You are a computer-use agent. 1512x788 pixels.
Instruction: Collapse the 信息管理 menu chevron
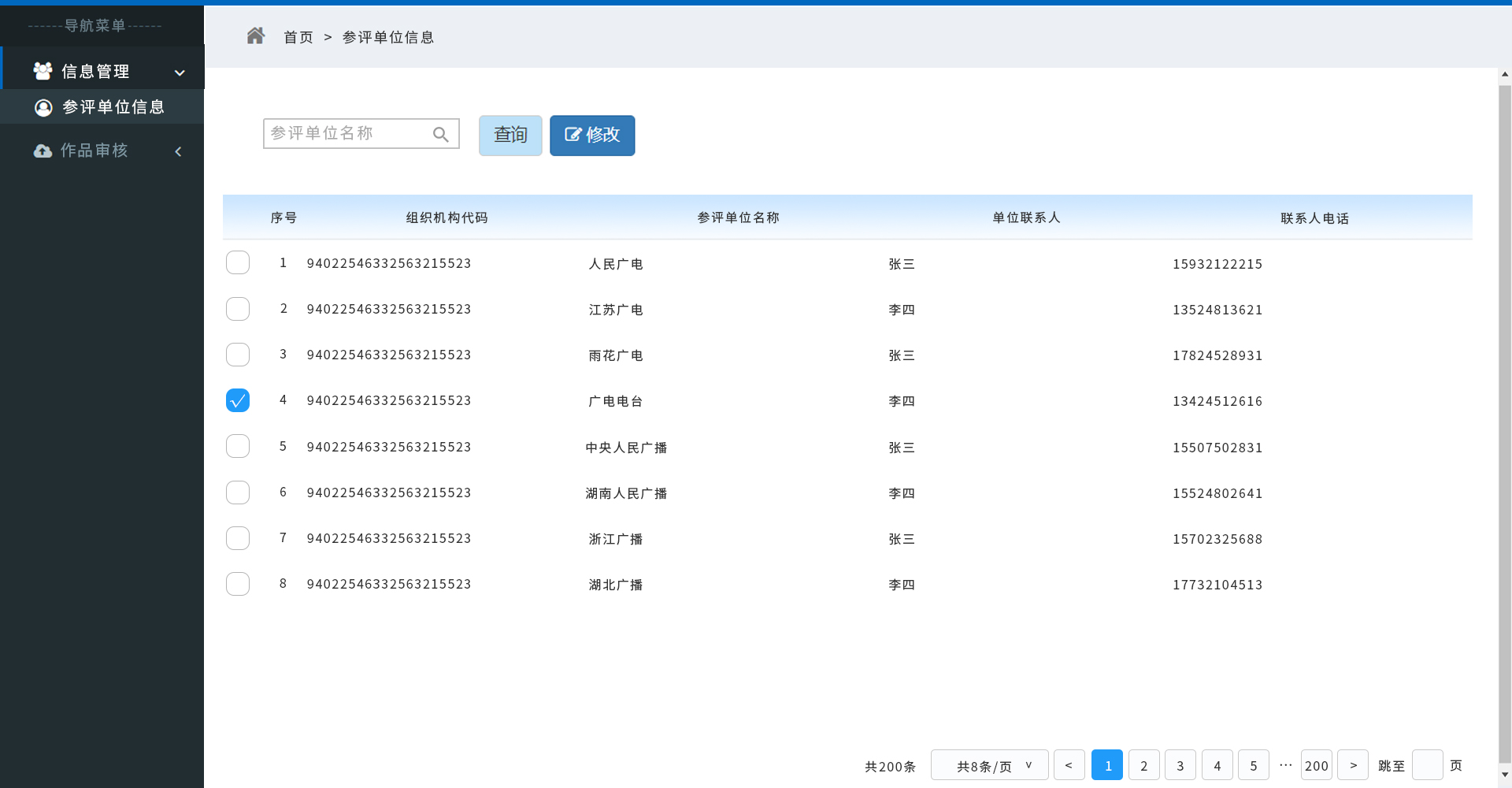pos(180,72)
